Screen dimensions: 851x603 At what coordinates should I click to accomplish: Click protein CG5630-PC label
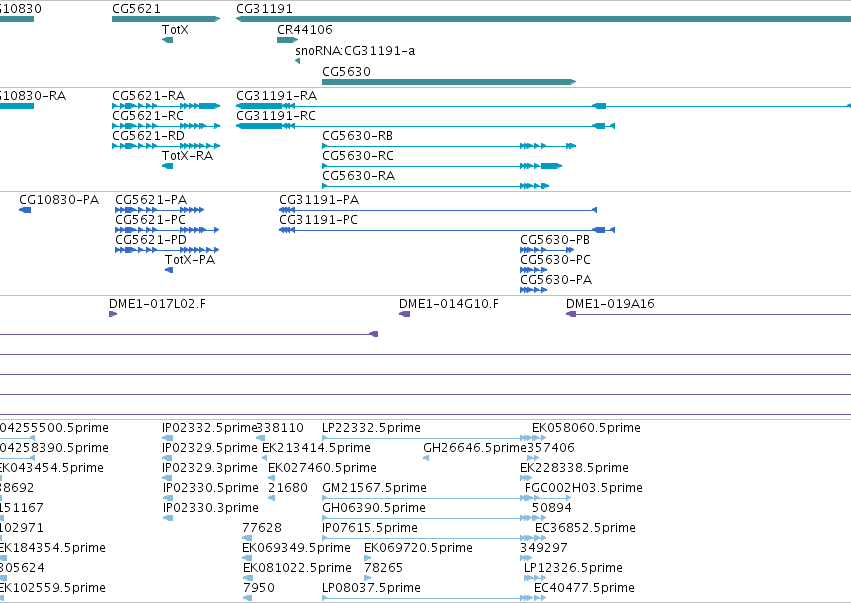point(555,260)
